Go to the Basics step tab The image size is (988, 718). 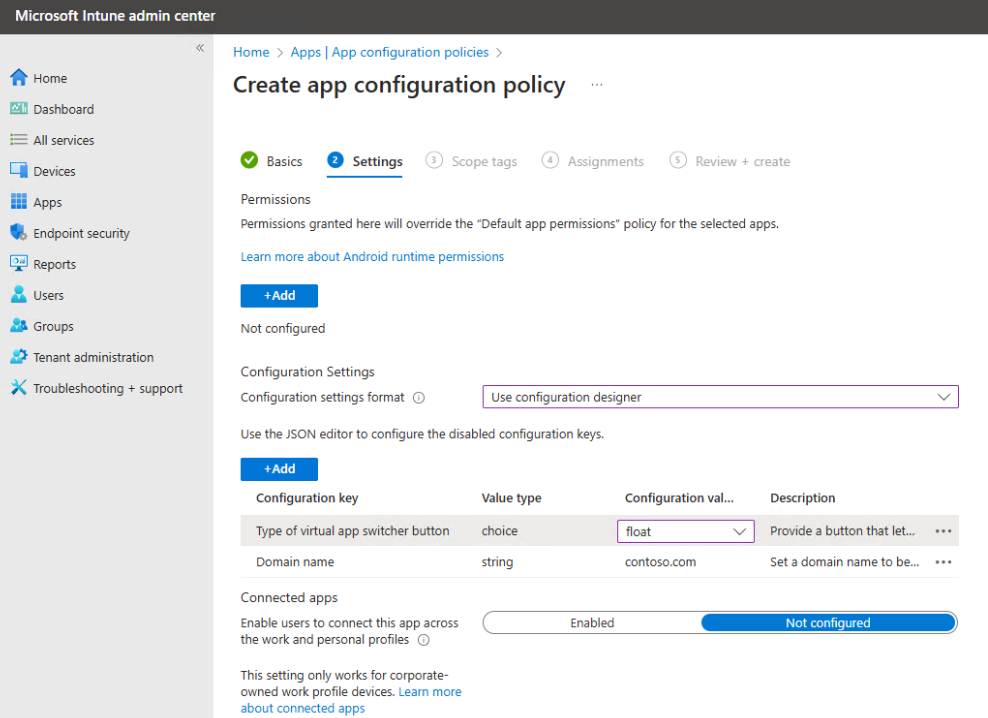[x=272, y=161]
